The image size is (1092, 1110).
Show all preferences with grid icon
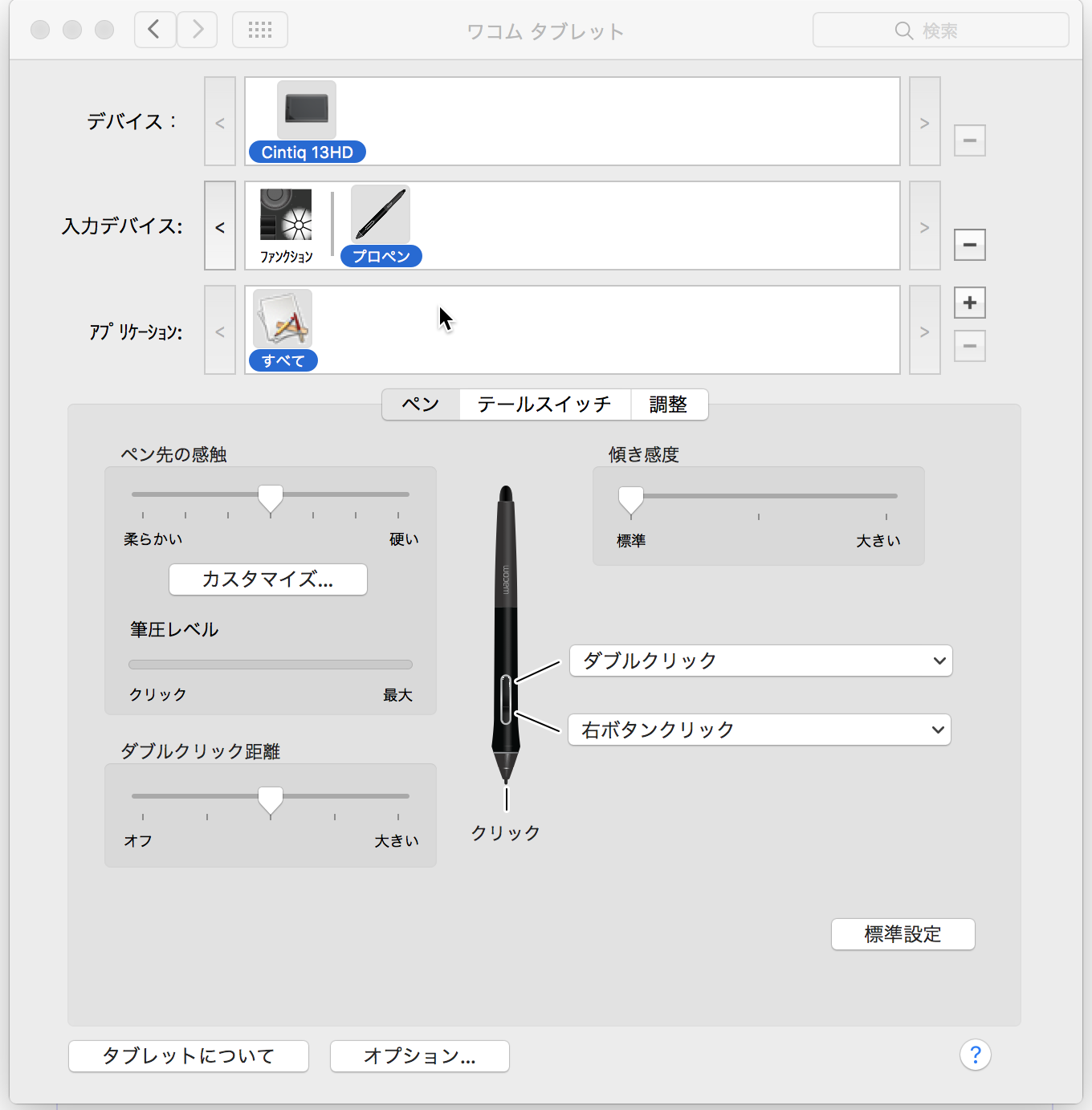click(260, 30)
